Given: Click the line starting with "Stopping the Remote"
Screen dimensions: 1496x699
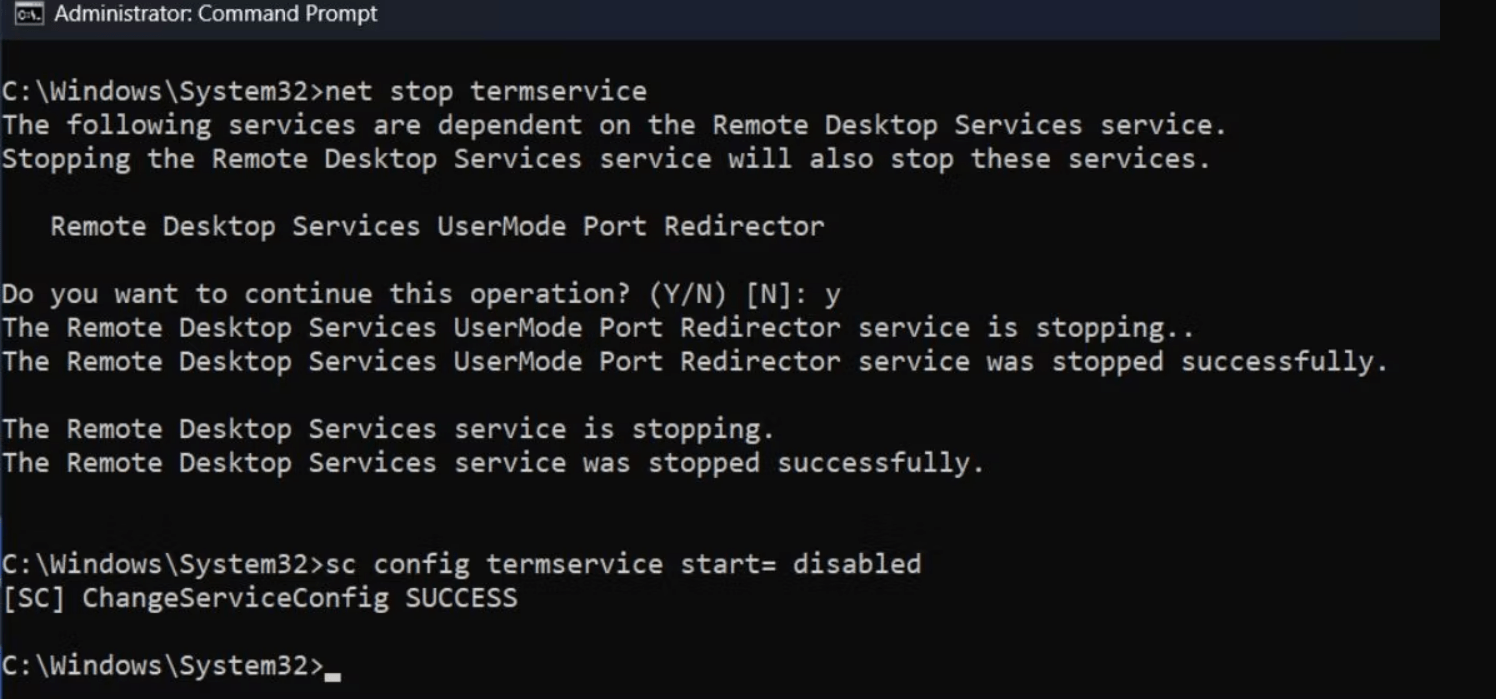Looking at the screenshot, I should pos(605,160).
